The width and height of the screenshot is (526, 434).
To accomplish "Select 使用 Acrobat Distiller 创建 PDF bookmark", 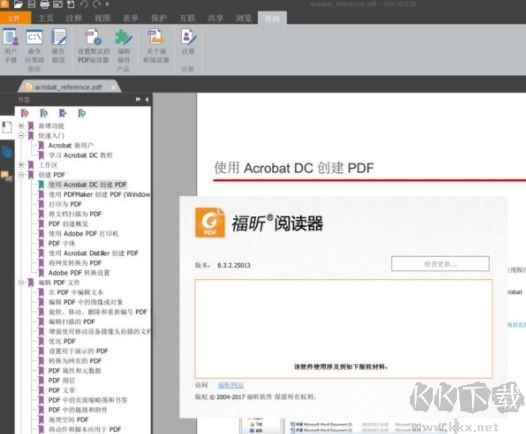I will tap(93, 253).
